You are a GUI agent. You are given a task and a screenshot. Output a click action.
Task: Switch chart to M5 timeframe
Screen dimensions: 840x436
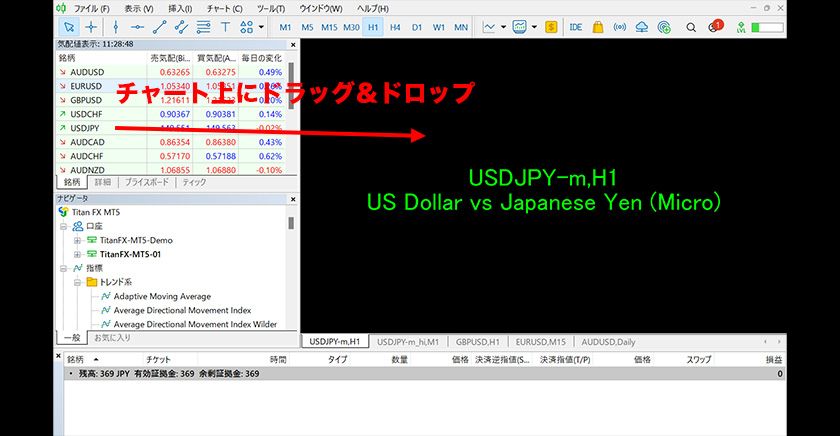tap(307, 27)
